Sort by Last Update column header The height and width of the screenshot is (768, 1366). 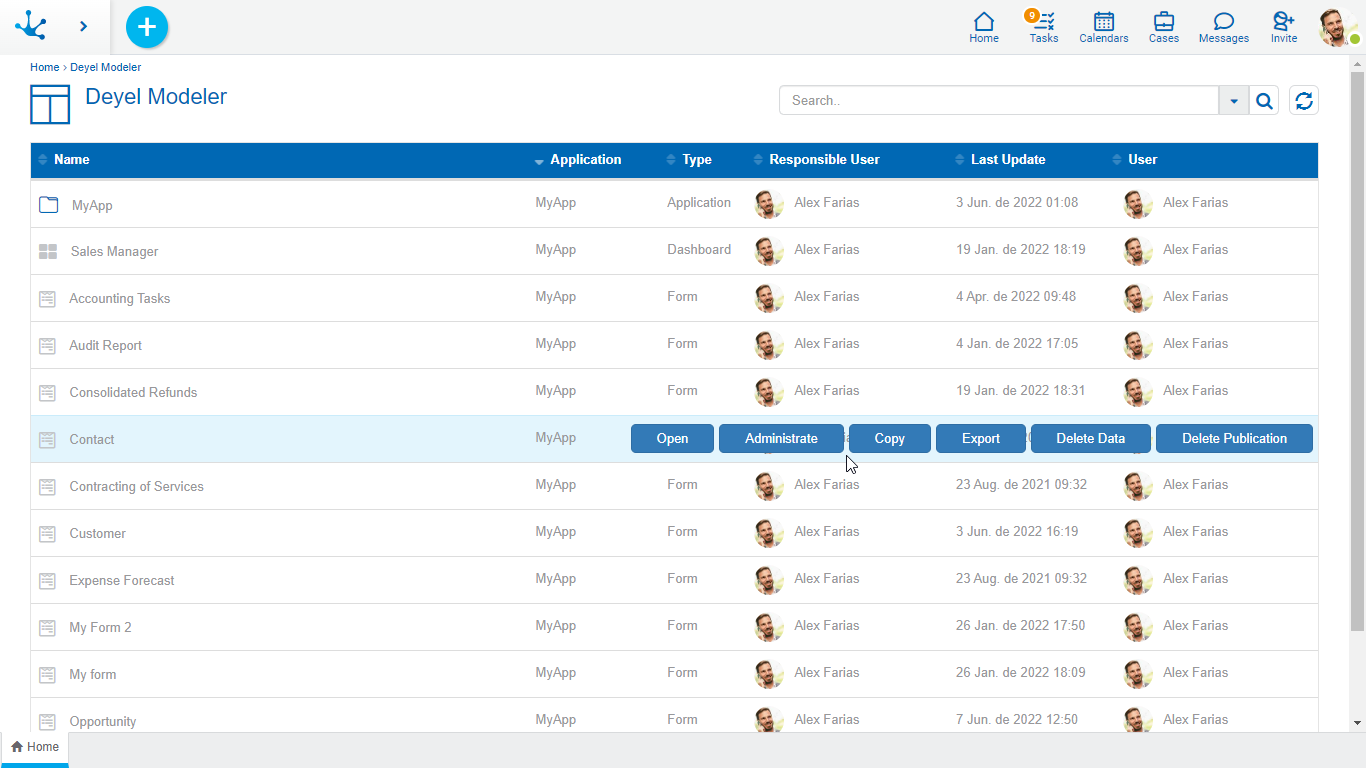[x=1007, y=160]
